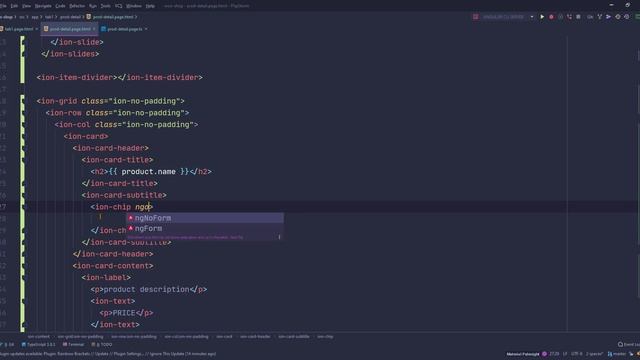The width and height of the screenshot is (640, 360).
Task: Close the tab1.page.html tab
Action: pyautogui.click(x=36, y=29)
